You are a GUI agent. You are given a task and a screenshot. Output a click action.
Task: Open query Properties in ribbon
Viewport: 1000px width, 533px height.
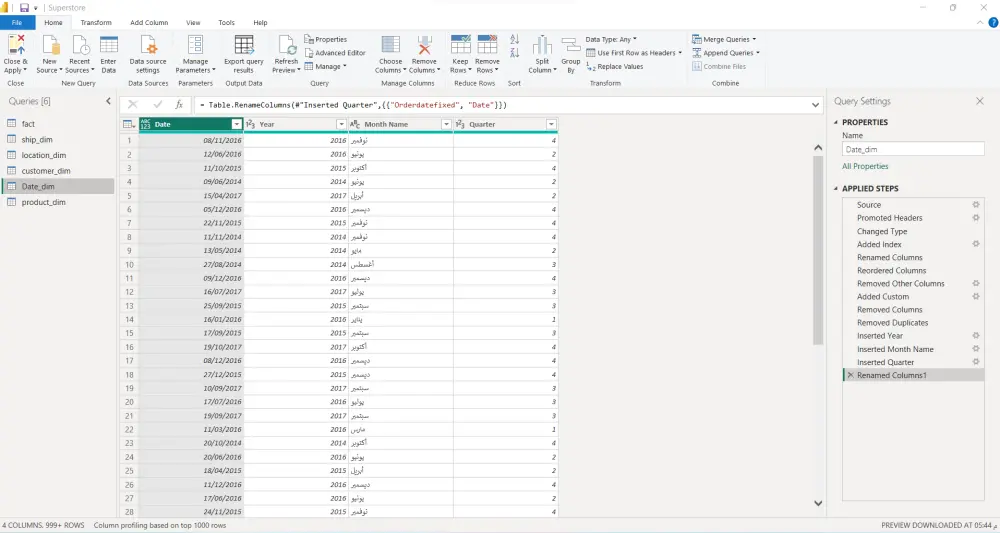[x=326, y=40]
